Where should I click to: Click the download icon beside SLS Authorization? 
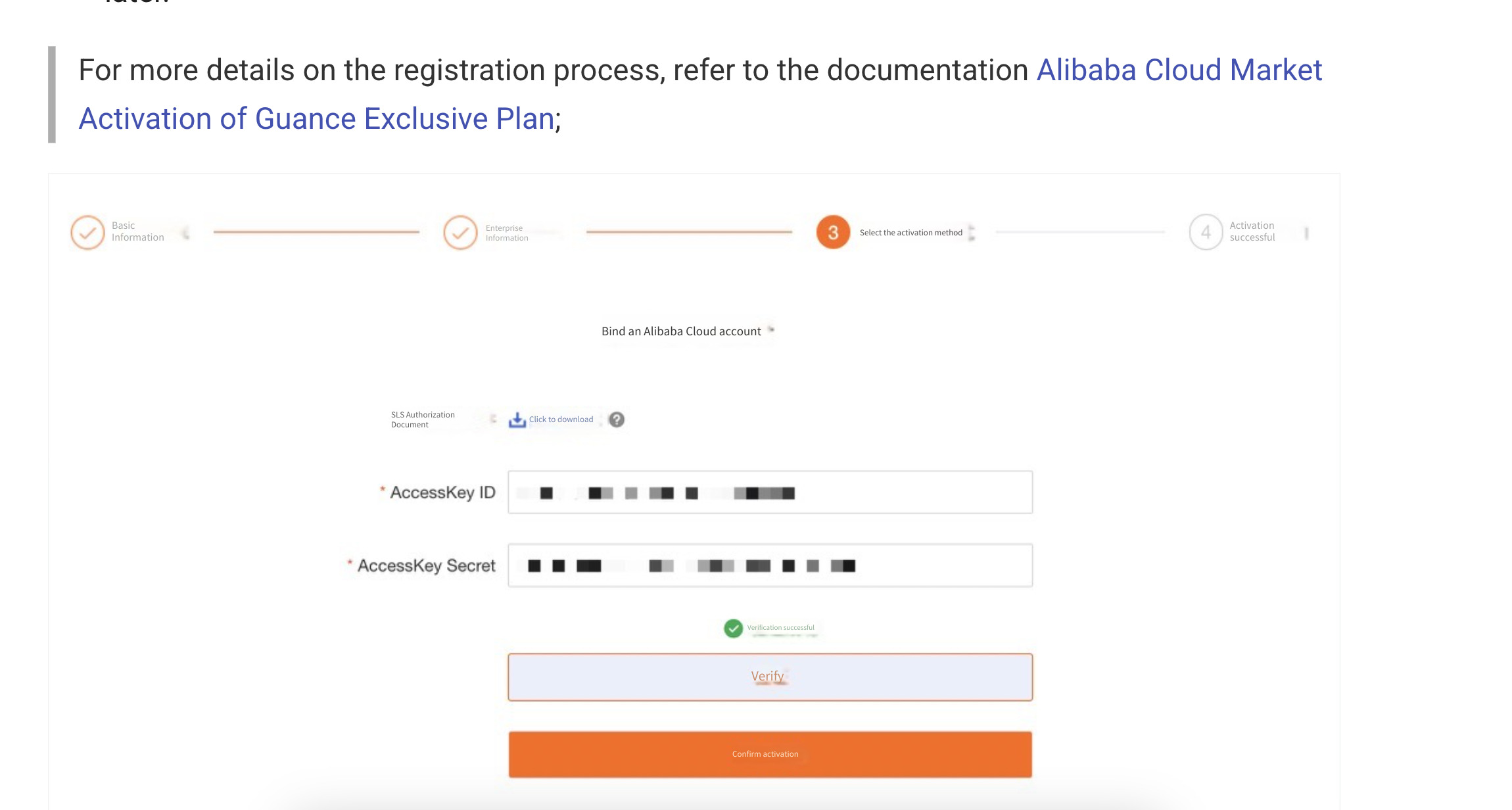click(517, 419)
